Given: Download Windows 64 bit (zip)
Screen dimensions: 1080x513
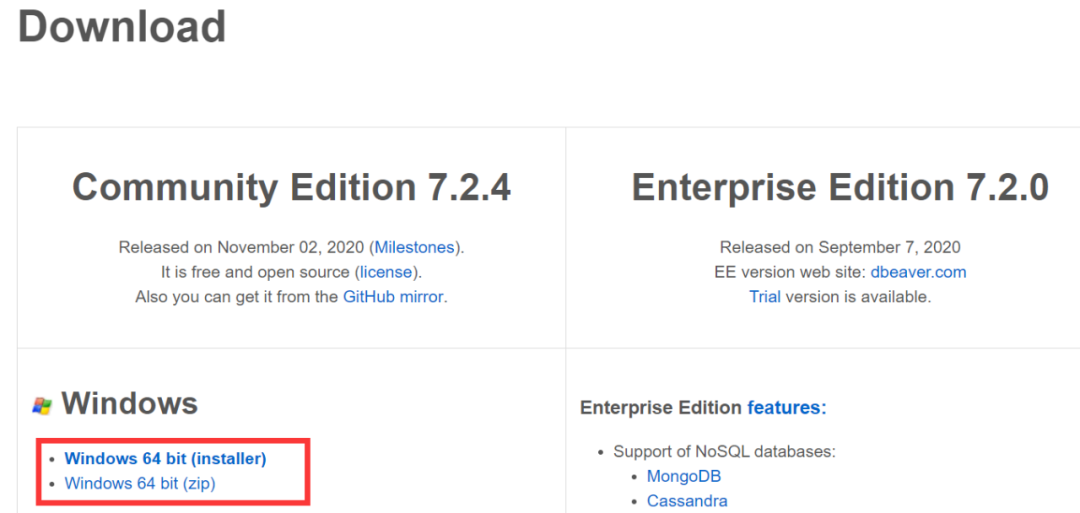Looking at the screenshot, I should pos(140,484).
